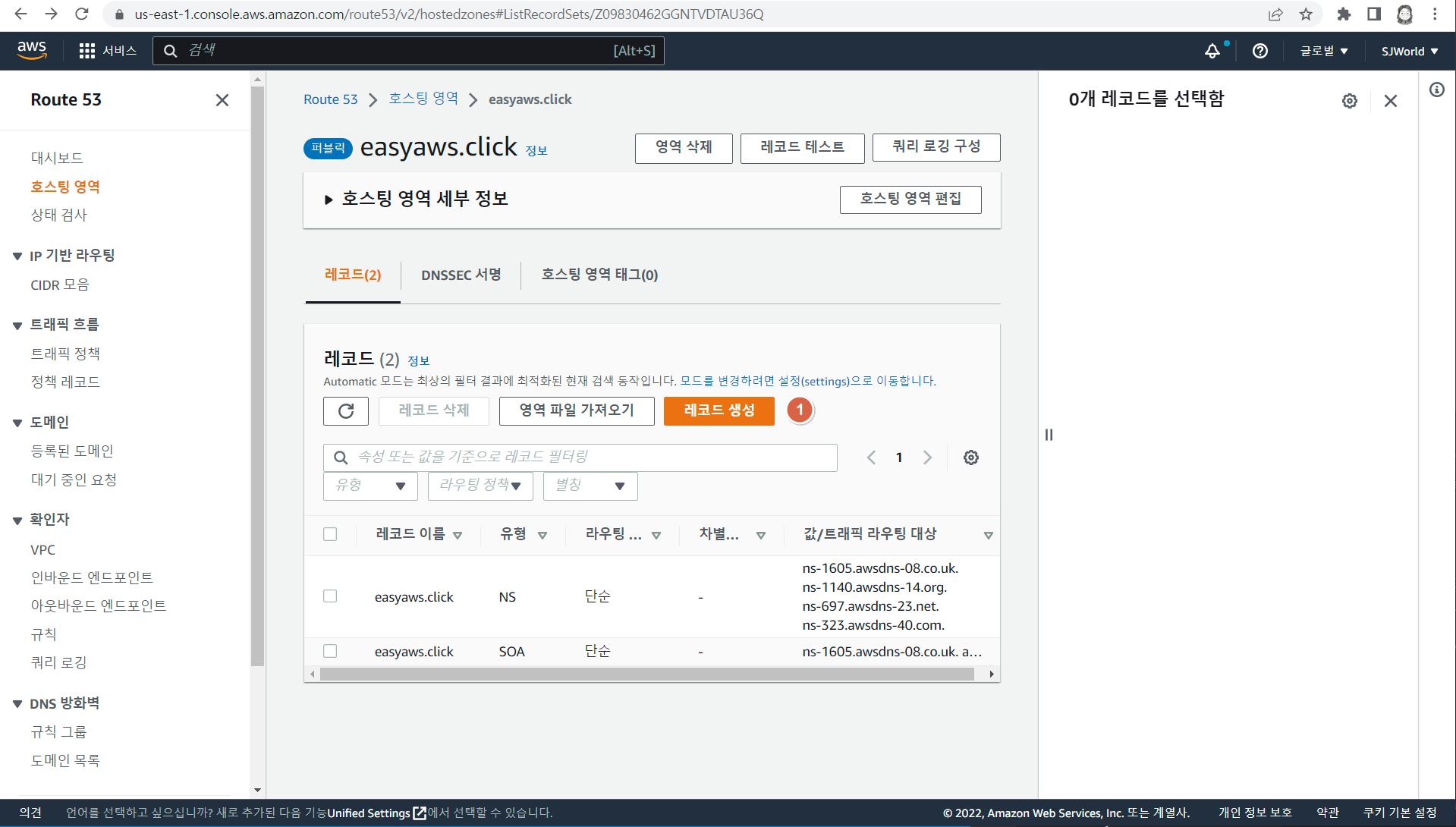
Task: Click the sidebar vertical scrollbar
Action: 257,376
